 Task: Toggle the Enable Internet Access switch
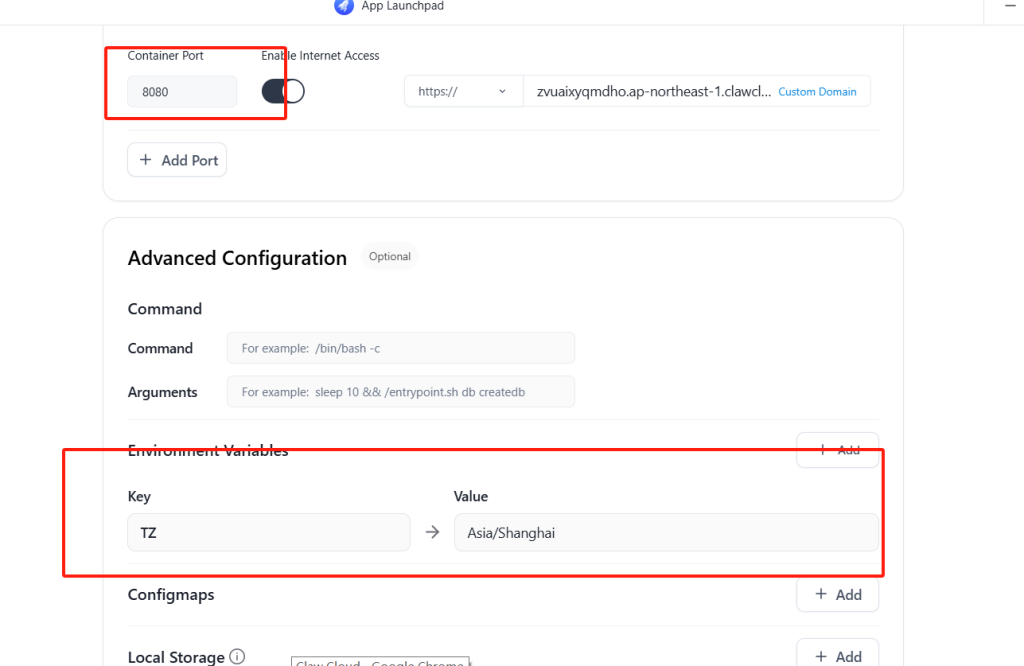coord(283,92)
